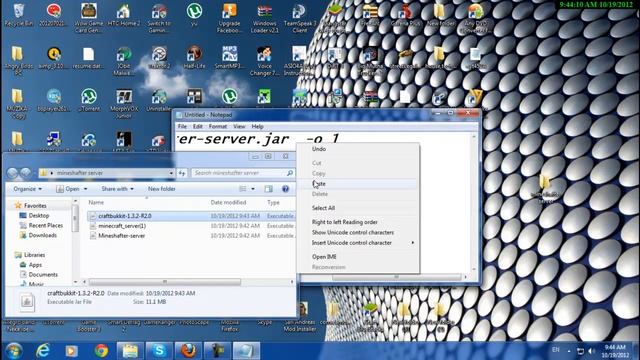
Task: Click Change your view icon in Explorer
Action: [243, 189]
